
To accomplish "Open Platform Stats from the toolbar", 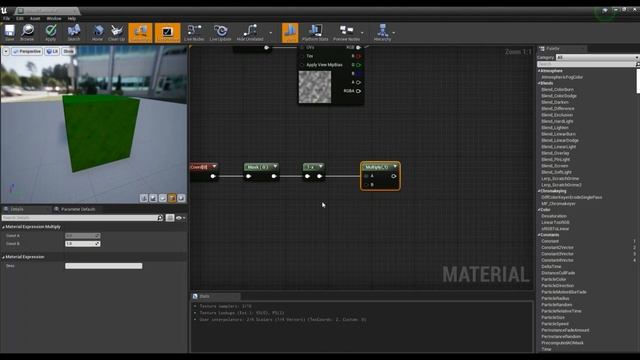I will (x=315, y=32).
